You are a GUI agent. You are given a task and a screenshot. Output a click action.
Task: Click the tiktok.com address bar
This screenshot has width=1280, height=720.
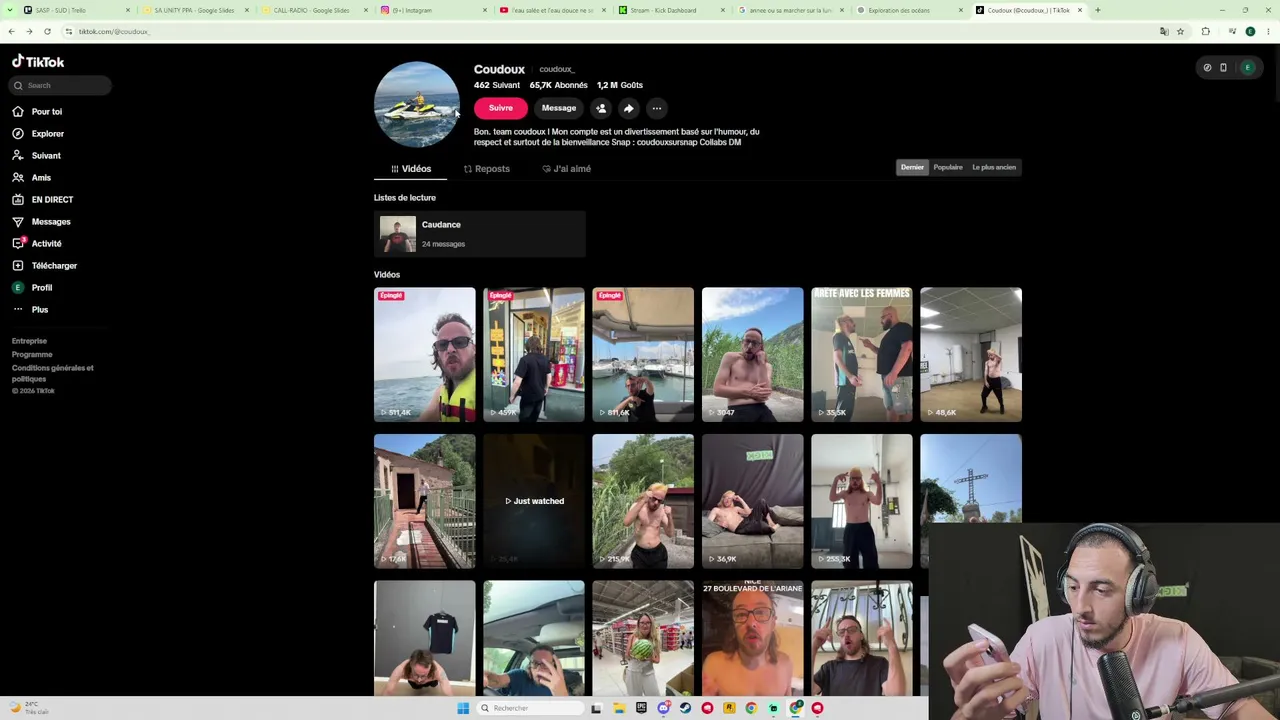[x=600, y=31]
